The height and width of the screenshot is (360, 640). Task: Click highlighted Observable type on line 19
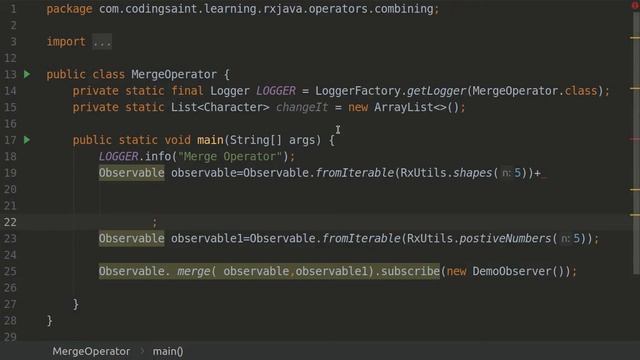click(x=131, y=173)
